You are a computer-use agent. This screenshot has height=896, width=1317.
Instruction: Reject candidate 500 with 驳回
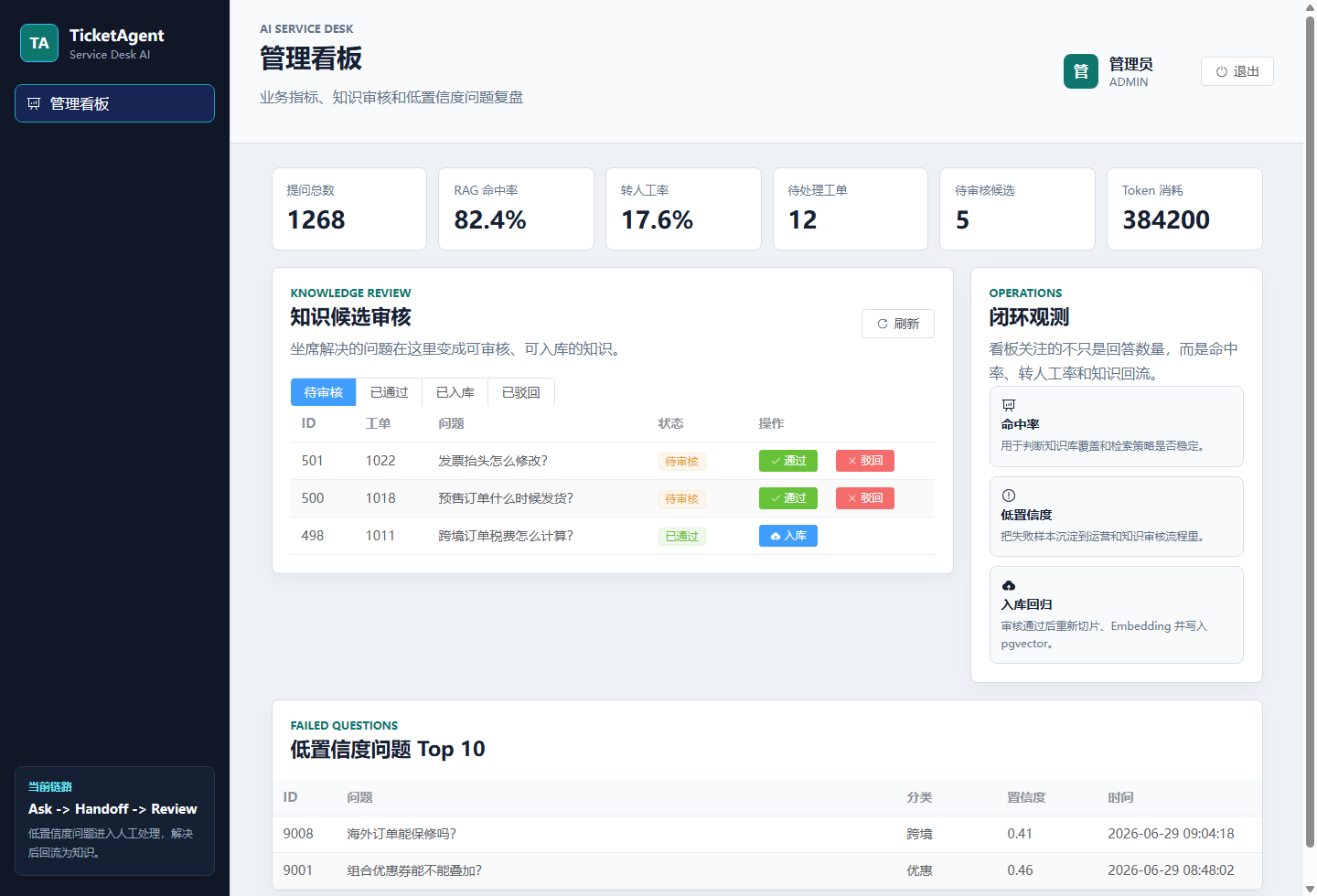pyautogui.click(x=865, y=498)
